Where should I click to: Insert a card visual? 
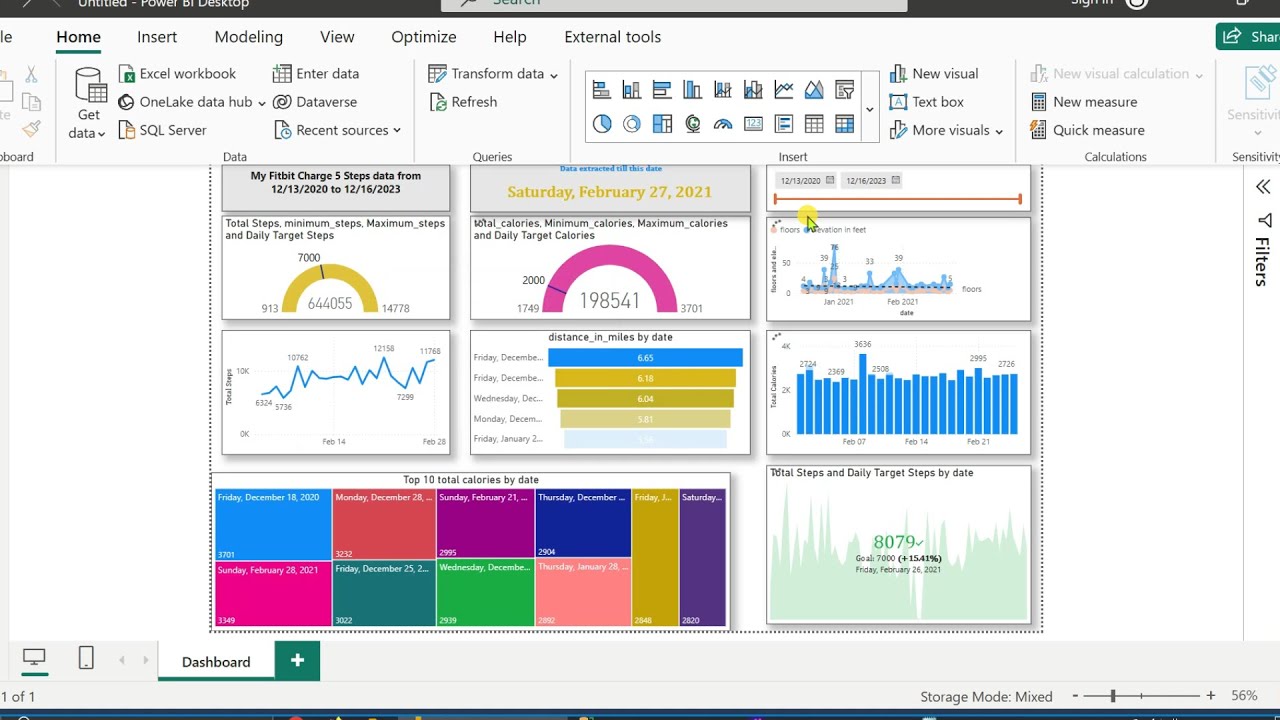click(753, 124)
